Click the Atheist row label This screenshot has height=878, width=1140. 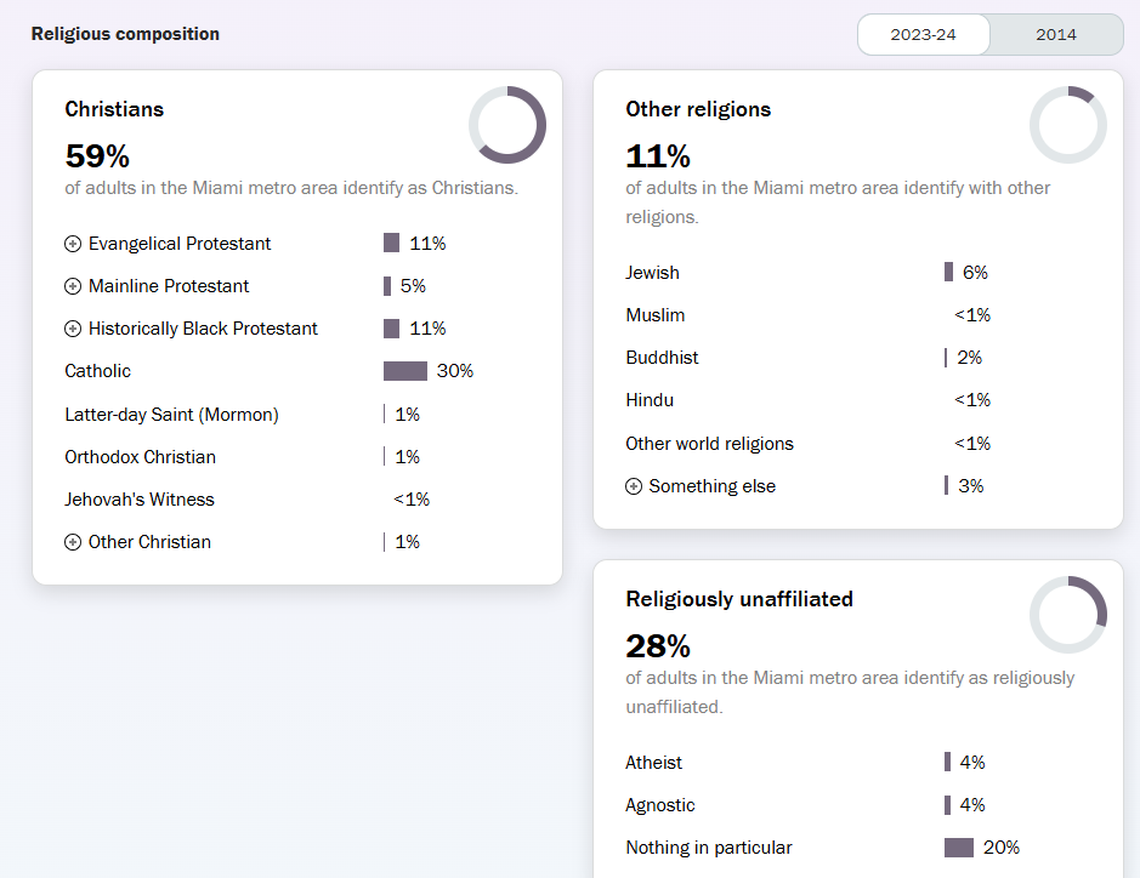(654, 763)
